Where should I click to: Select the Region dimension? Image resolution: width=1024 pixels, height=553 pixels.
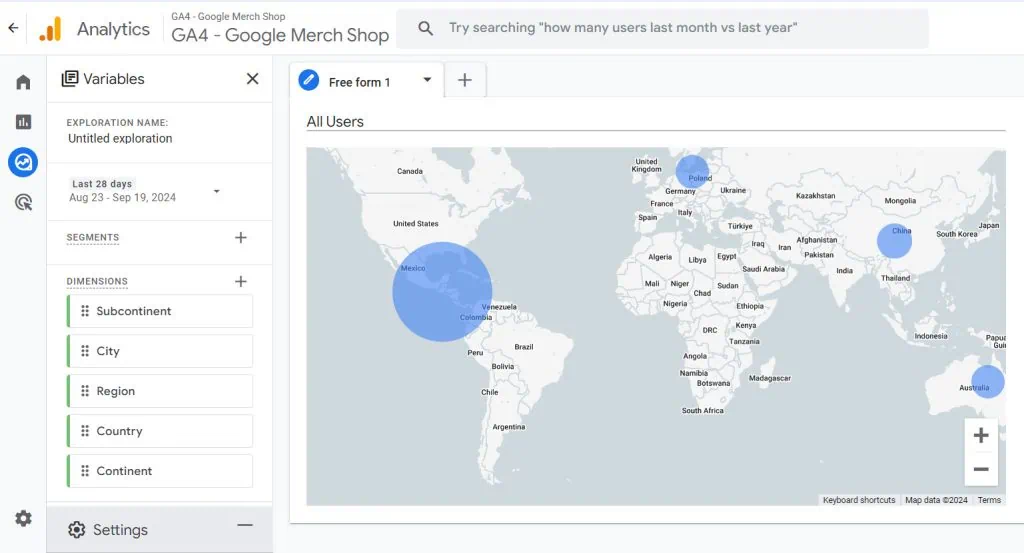(x=161, y=391)
